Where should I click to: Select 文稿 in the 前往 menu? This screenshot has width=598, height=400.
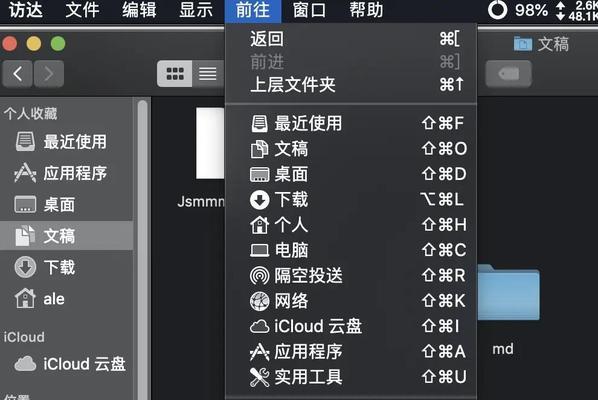coord(351,148)
